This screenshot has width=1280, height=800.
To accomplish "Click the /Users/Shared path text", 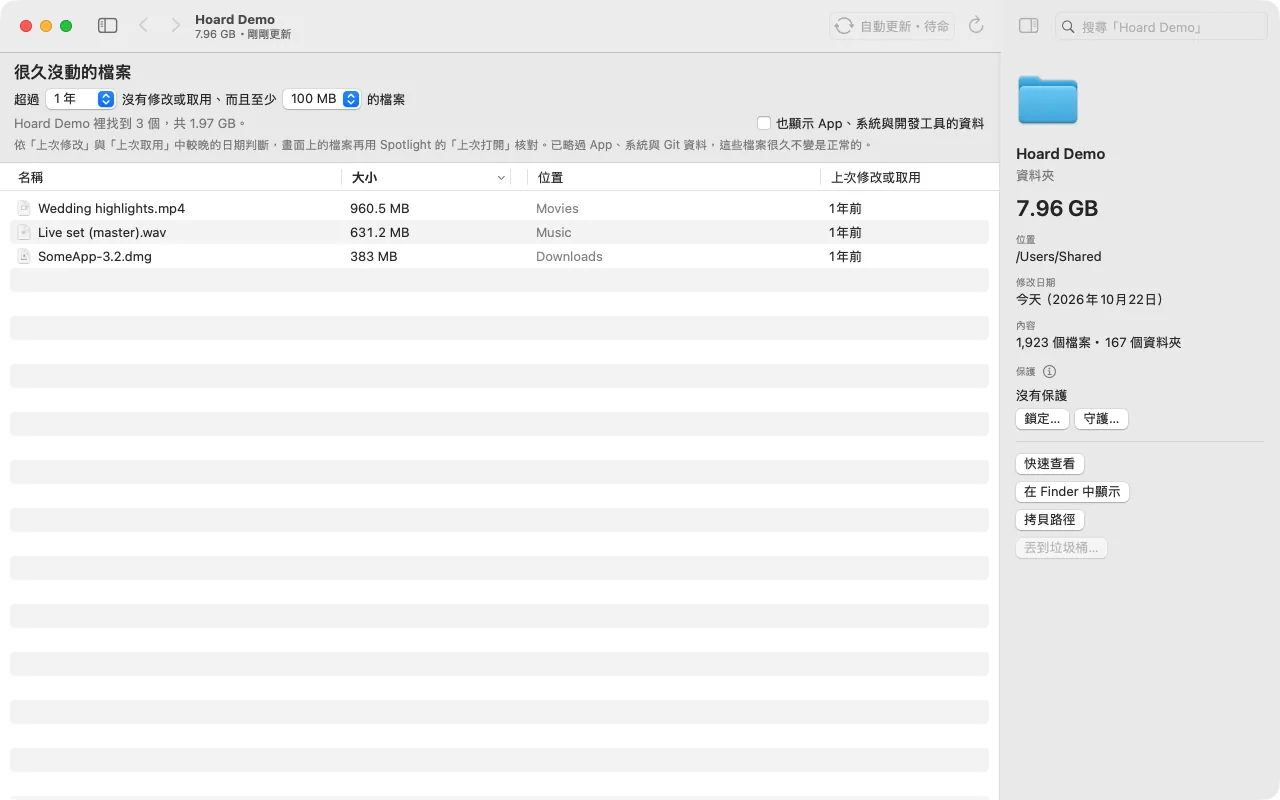I will point(1058,256).
